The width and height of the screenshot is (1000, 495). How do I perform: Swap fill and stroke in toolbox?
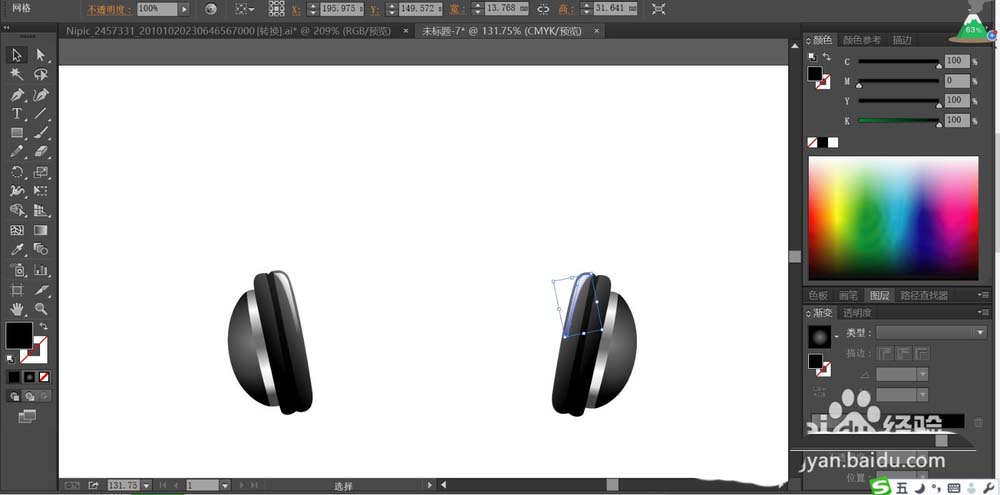point(43,326)
